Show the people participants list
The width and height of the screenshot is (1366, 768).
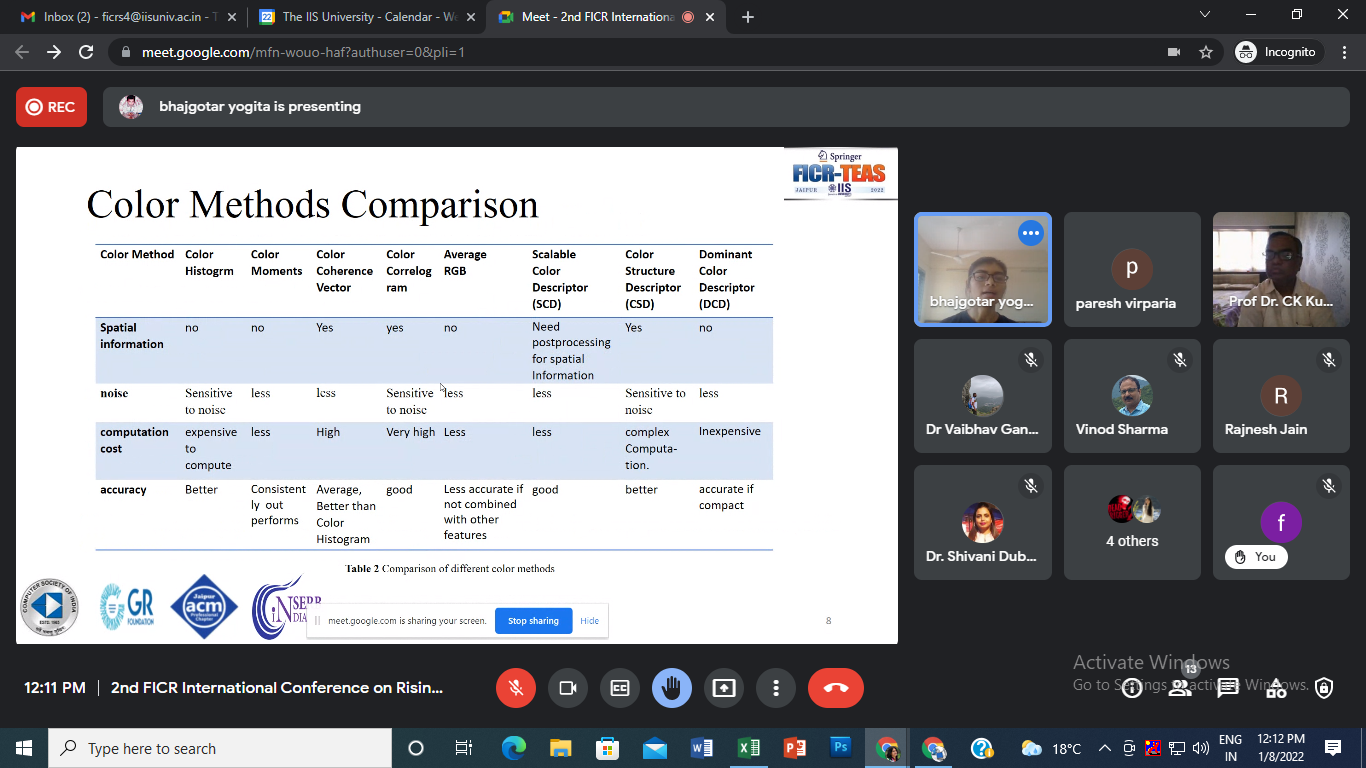coord(1180,688)
